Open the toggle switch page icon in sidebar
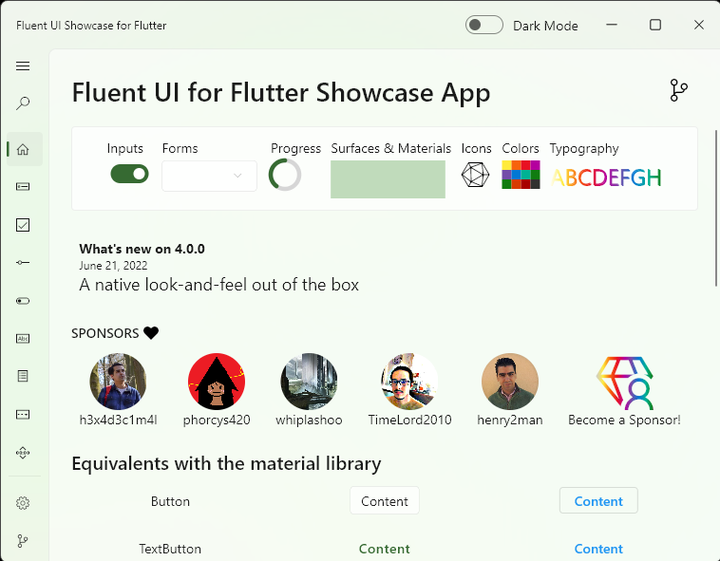 [22, 301]
